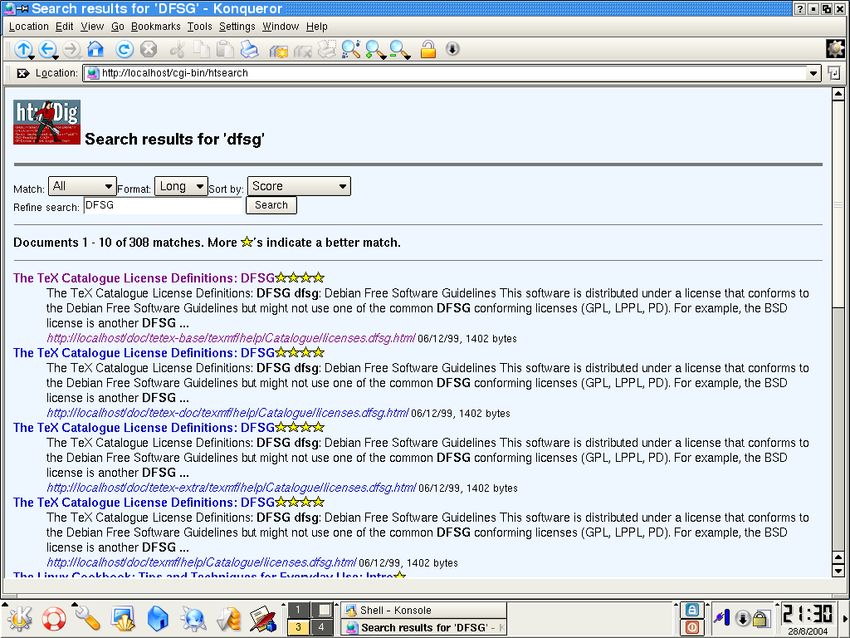
Task: Open the Settings menu
Action: pos(237,26)
